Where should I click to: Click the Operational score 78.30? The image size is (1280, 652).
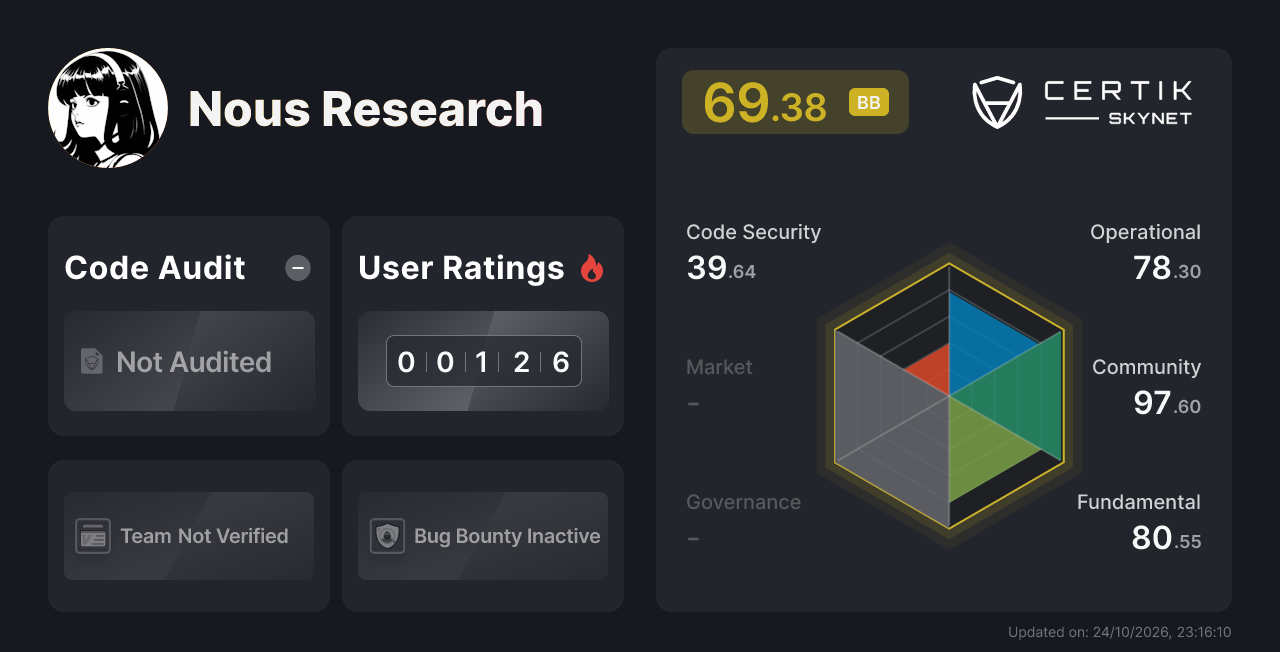tap(1167, 268)
